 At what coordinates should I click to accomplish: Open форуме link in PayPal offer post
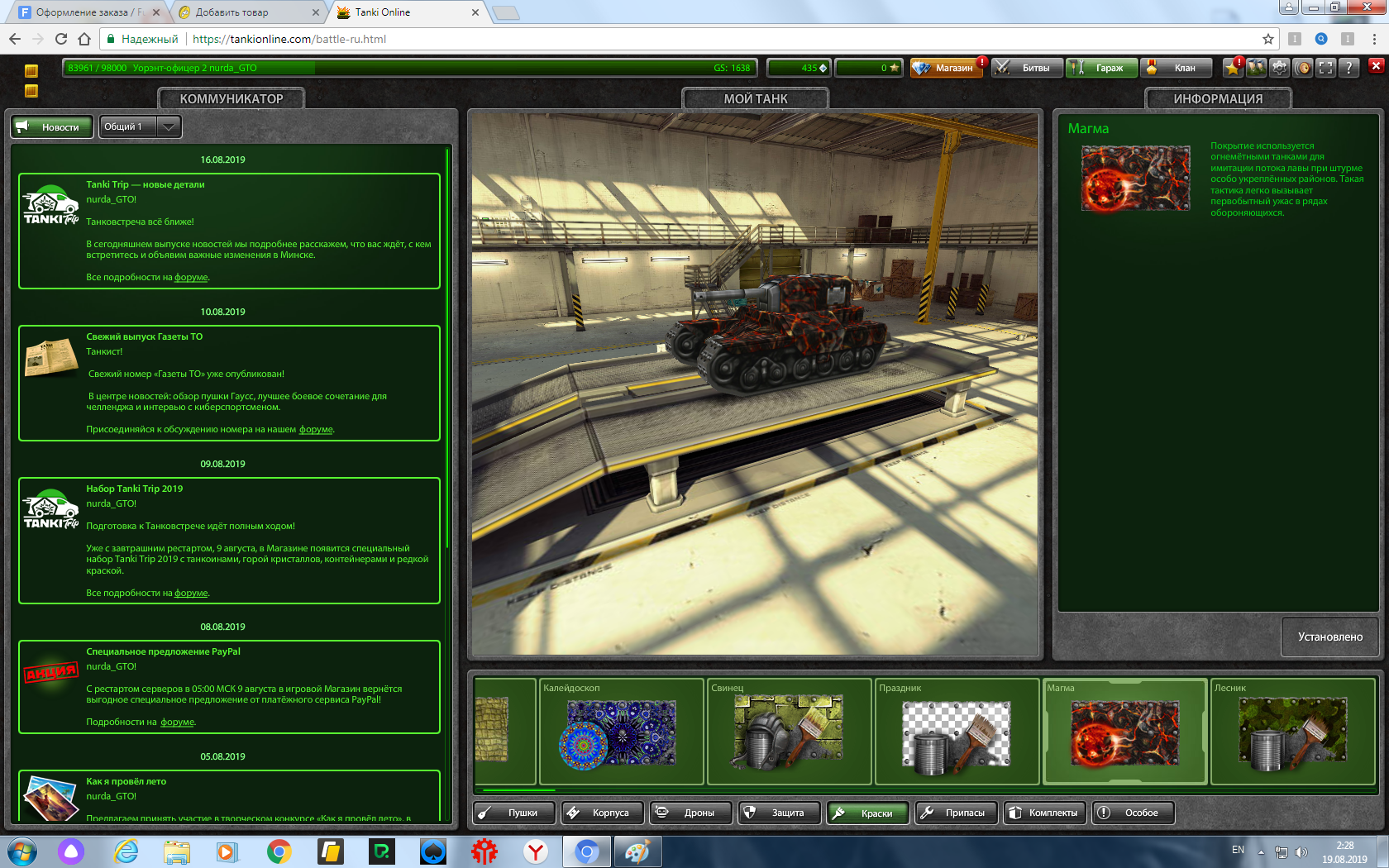(x=177, y=722)
